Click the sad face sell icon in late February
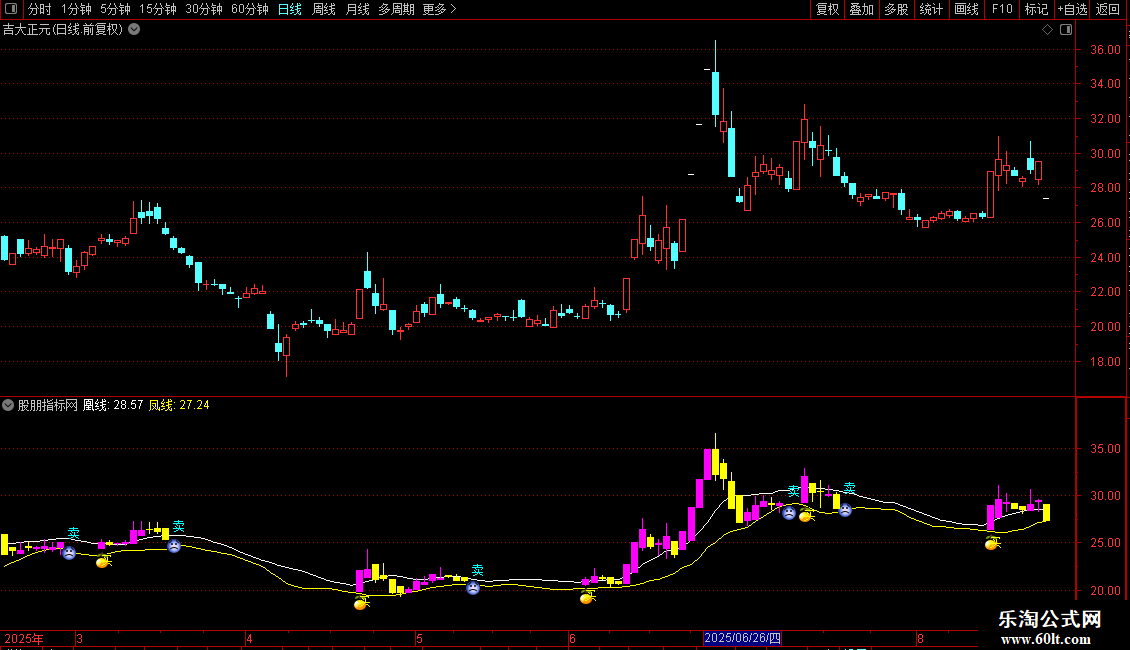 [x=69, y=553]
